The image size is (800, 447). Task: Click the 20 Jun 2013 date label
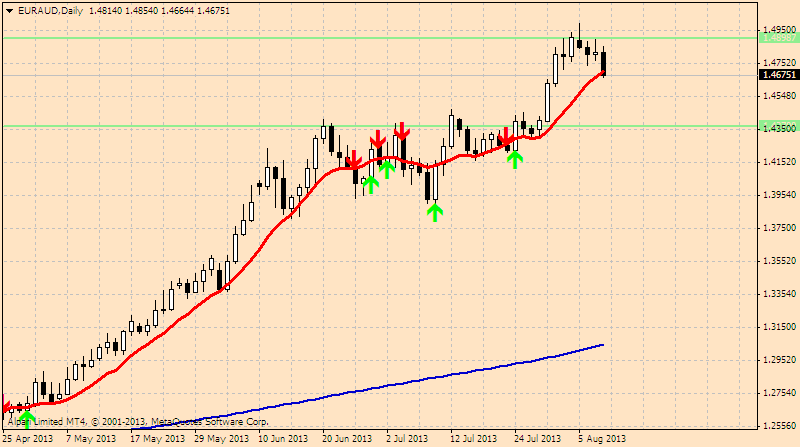point(347,439)
